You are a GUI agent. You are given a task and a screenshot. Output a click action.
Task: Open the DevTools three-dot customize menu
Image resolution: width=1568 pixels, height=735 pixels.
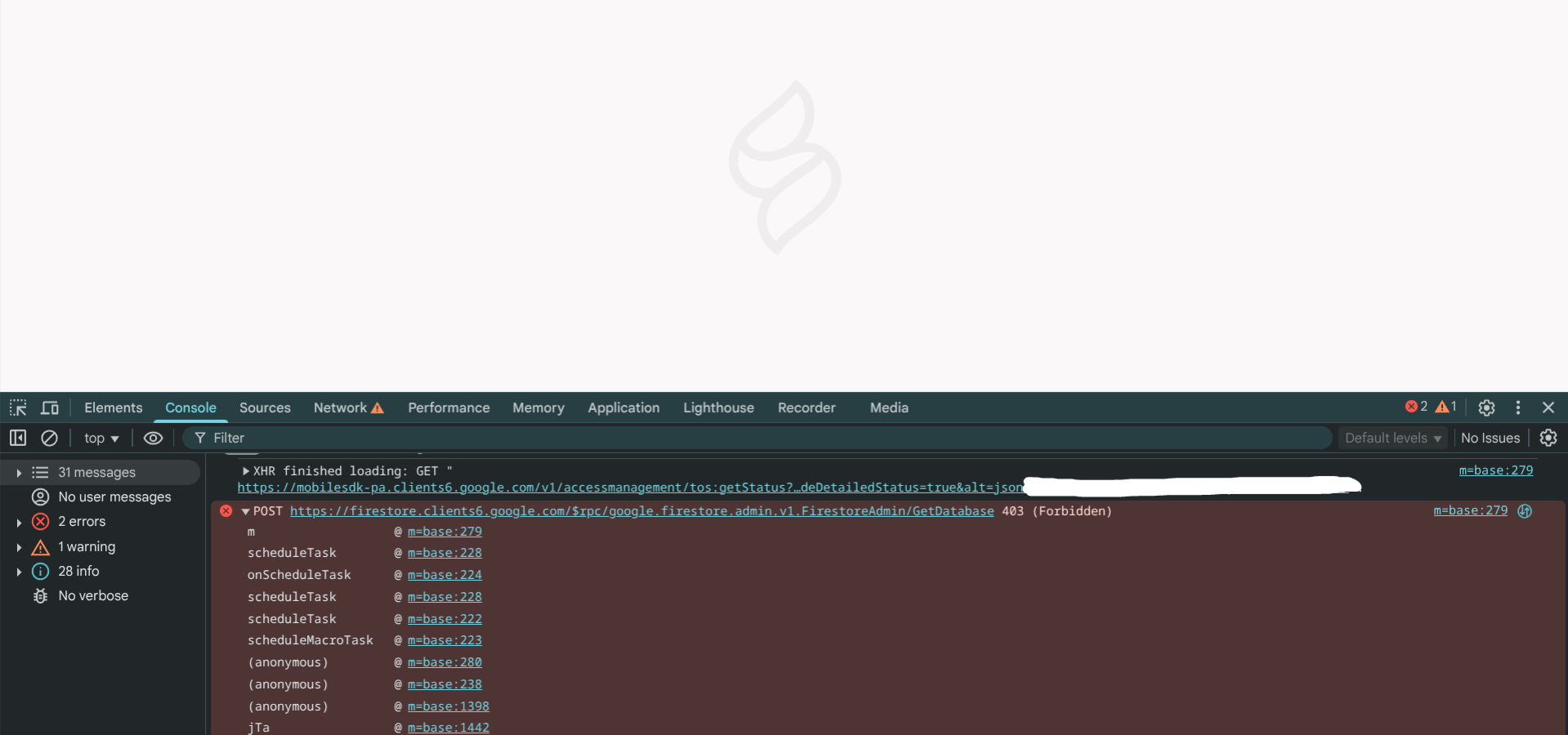click(x=1518, y=408)
